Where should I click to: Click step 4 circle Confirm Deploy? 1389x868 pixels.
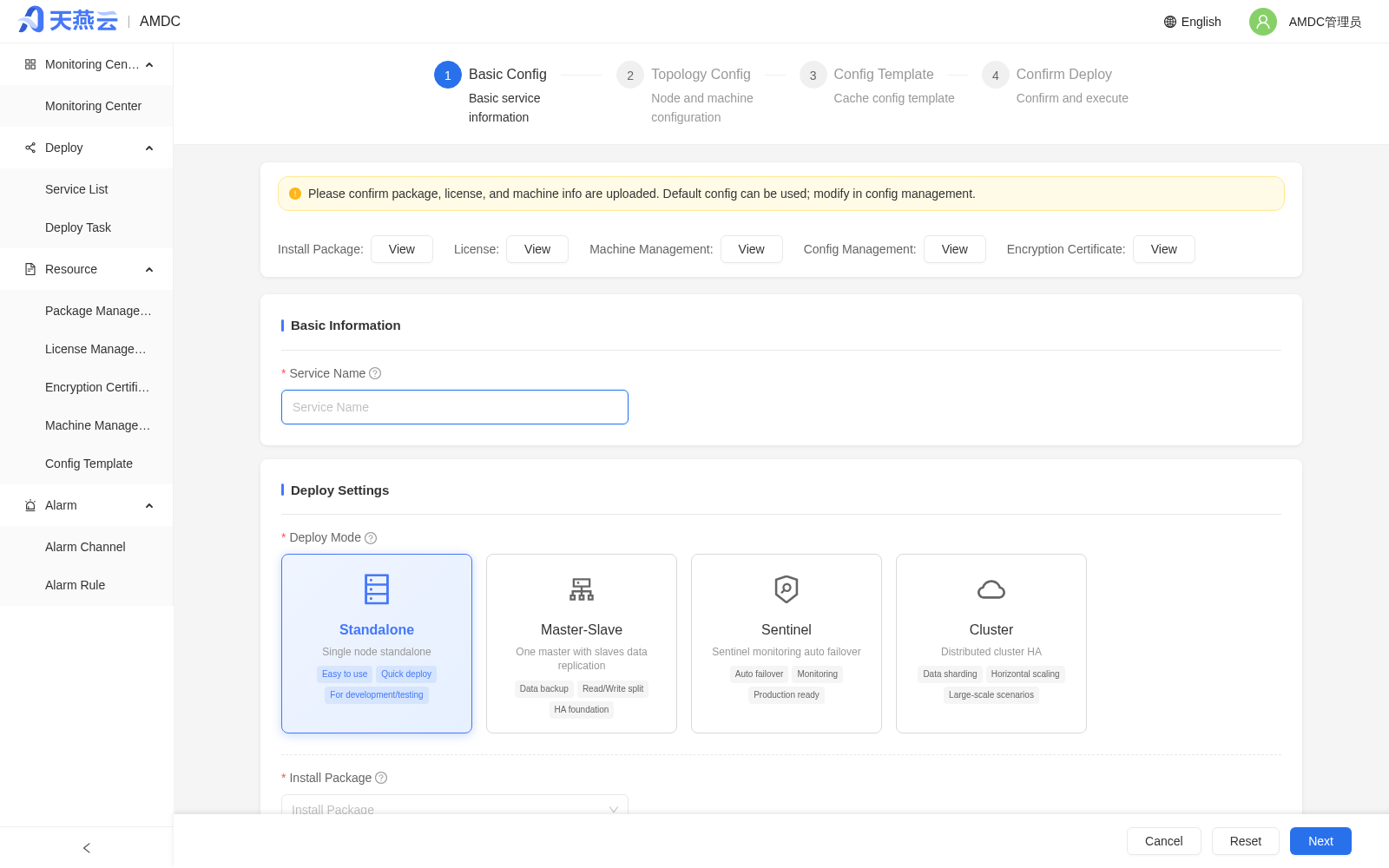996,75
